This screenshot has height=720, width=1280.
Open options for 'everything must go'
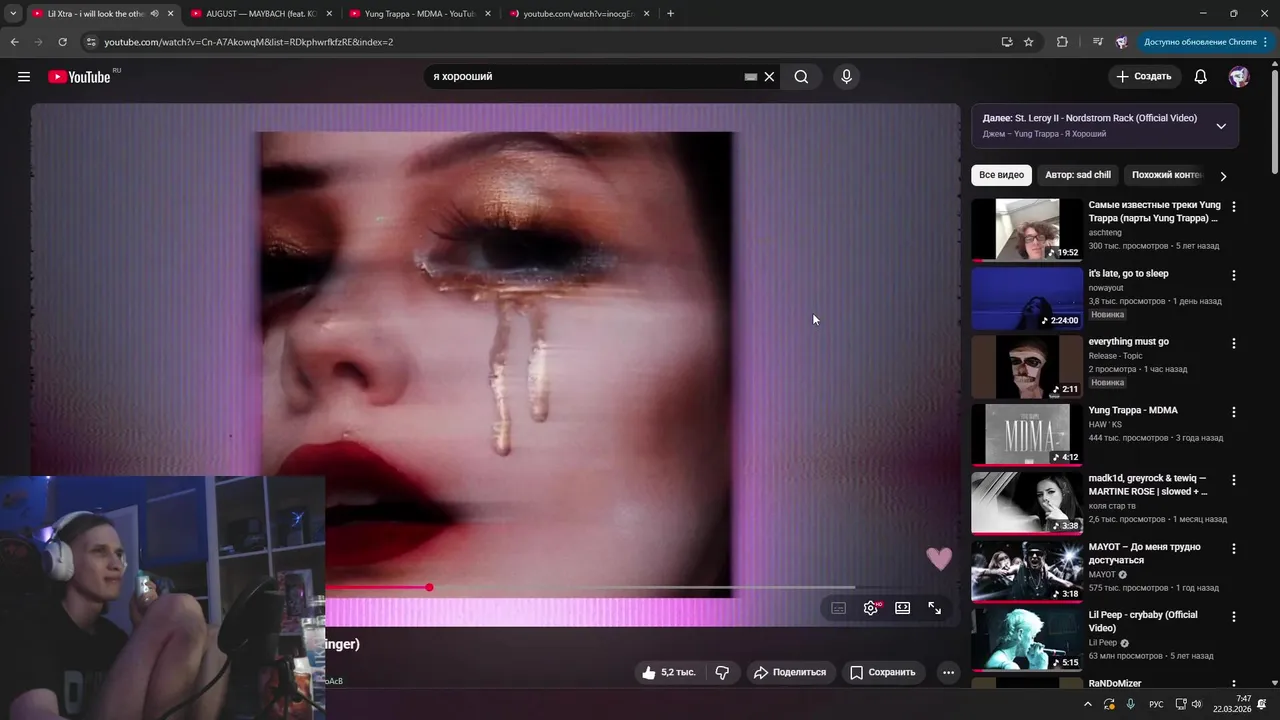pyautogui.click(x=1233, y=343)
